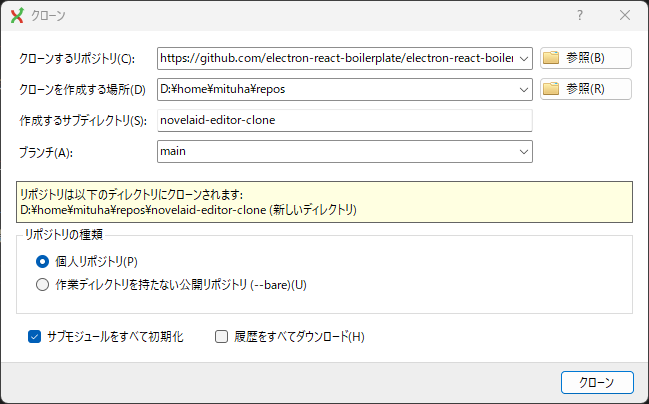Uncheck サブモジュールをすべて初期化 checkbox
Image resolution: width=649 pixels, height=404 pixels.
[34, 337]
